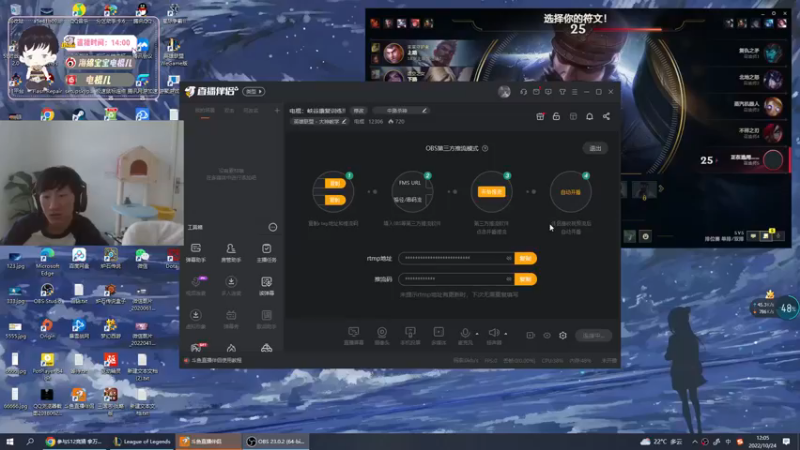The image size is (800, 450).
Task: Open the 斗鱼直播伴侣使用教程 link
Action: coord(216,360)
